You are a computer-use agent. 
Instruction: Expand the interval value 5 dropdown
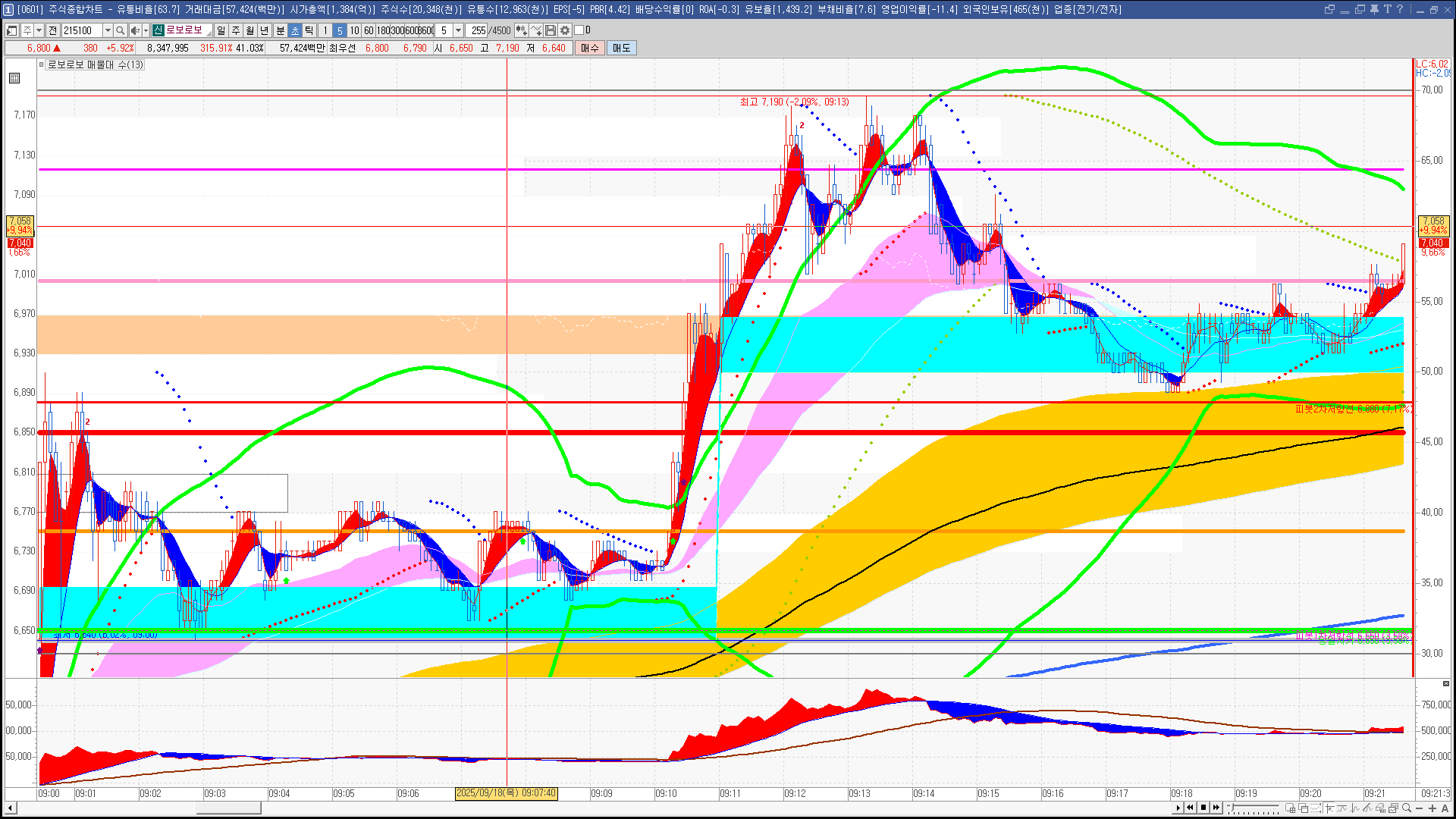458,30
